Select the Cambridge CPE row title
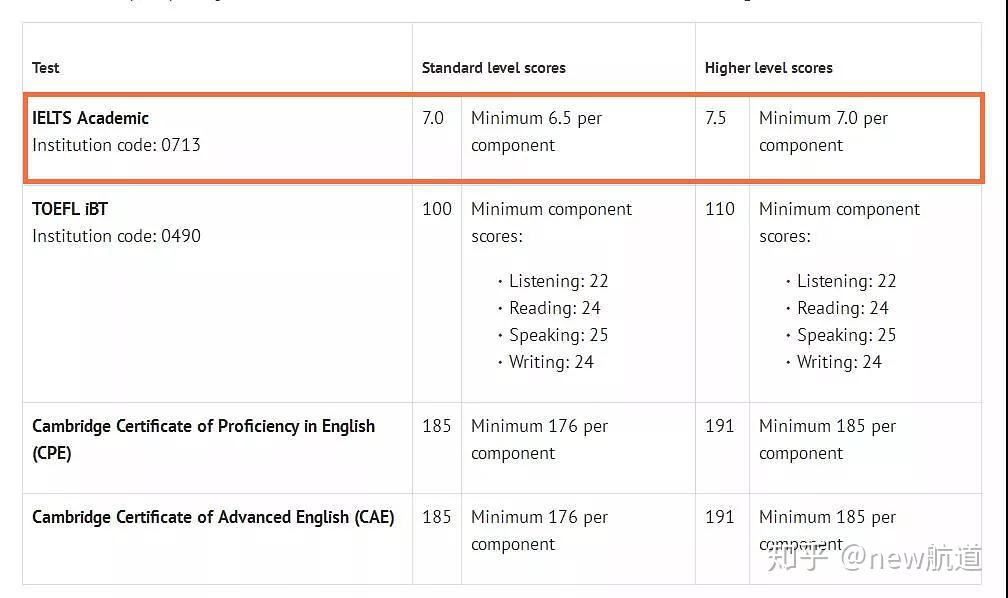1008x598 pixels. [x=203, y=439]
